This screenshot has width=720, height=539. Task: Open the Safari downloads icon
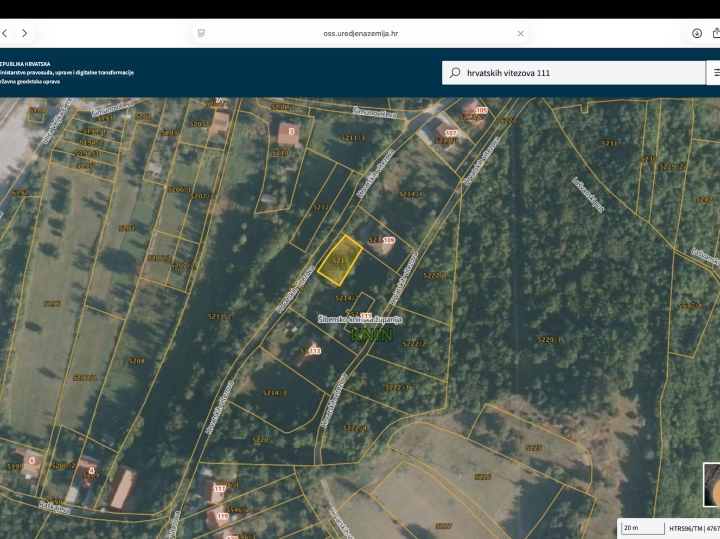click(697, 33)
